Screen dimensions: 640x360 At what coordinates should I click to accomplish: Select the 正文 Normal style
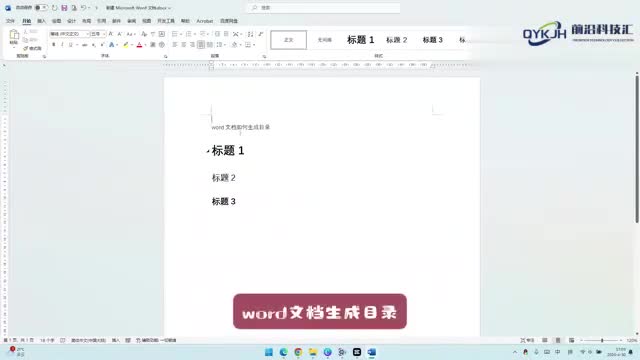[x=289, y=40]
